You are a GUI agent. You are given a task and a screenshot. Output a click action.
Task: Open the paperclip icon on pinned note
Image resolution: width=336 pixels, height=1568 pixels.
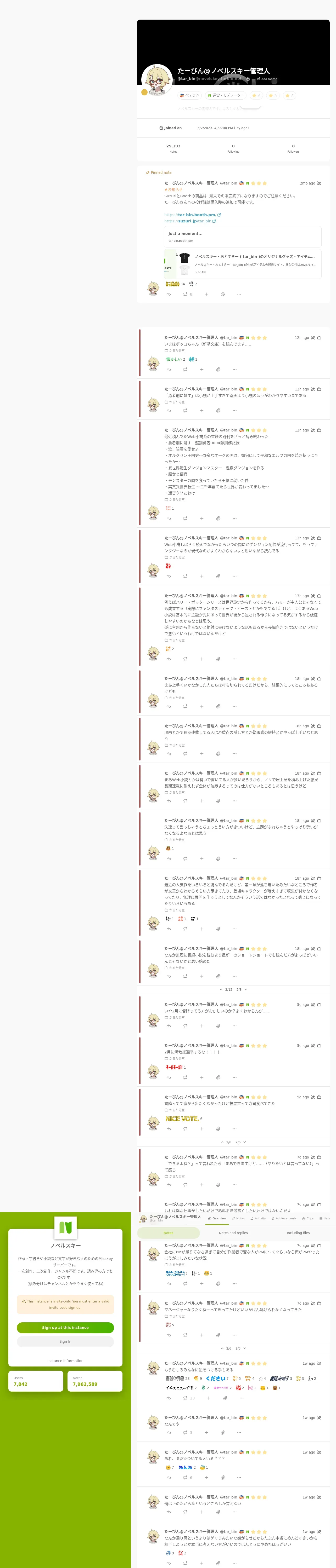pos(223,294)
